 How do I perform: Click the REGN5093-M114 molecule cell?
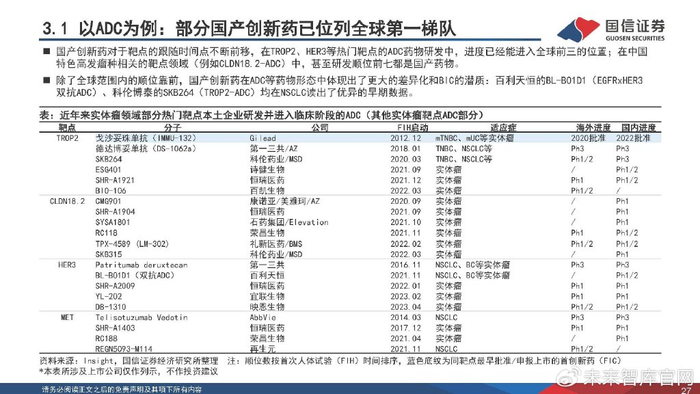(x=124, y=349)
